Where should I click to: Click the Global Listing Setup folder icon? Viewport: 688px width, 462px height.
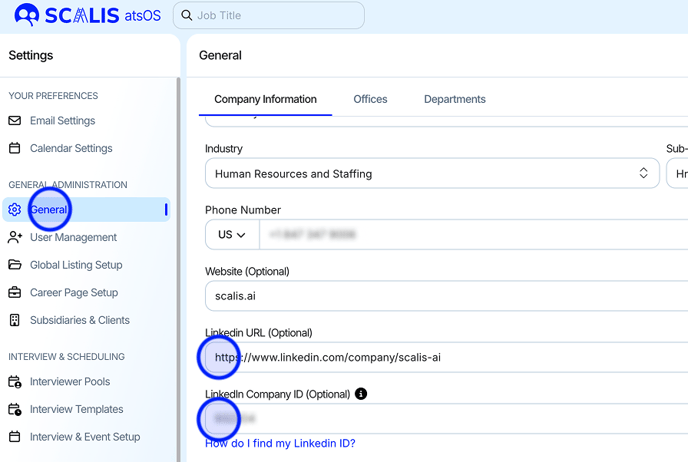tap(15, 265)
